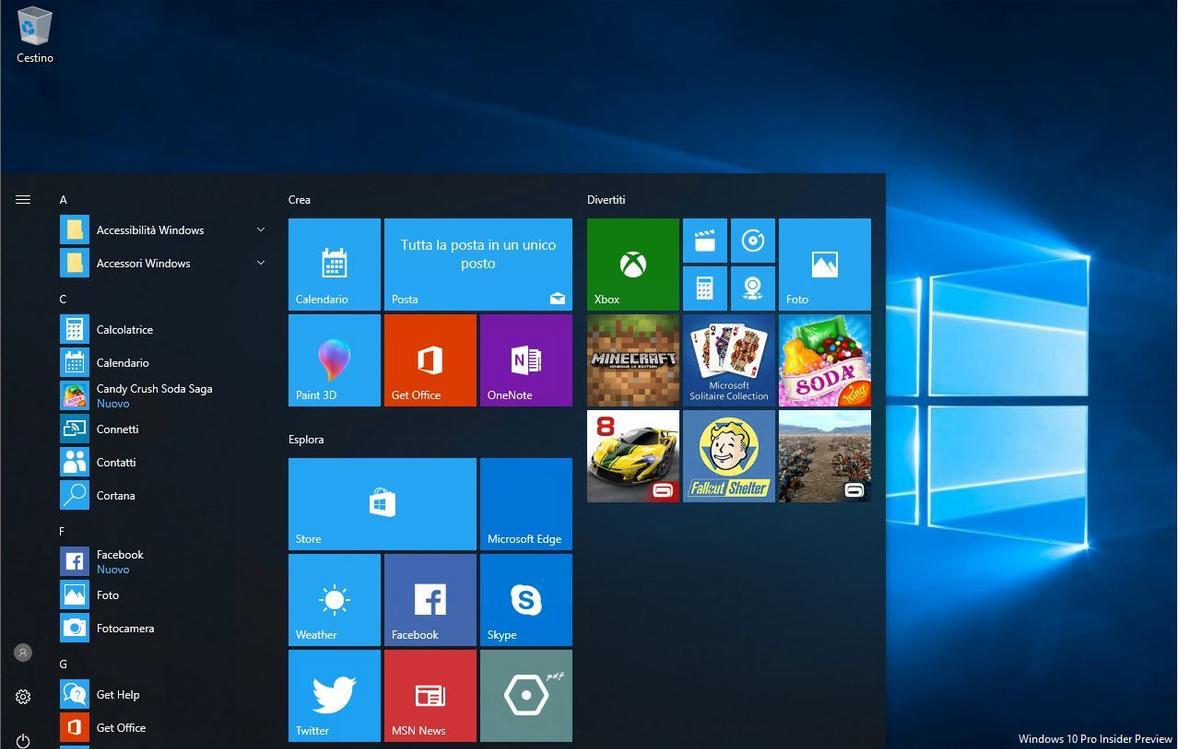Screen dimensions: 1178x749
Task: Click the letter A section header
Action: (63, 200)
